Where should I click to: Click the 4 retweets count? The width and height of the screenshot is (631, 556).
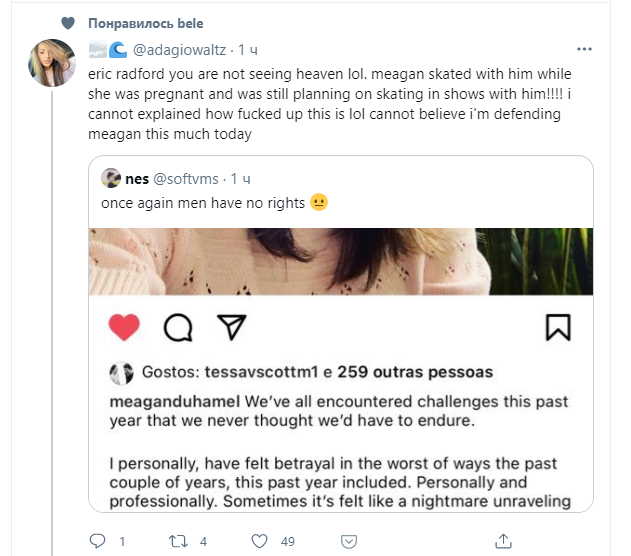(203, 541)
